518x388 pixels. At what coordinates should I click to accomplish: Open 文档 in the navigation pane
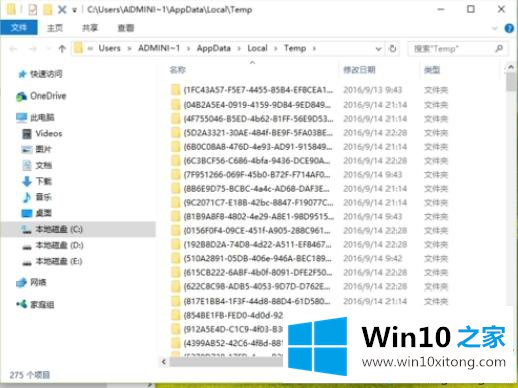click(43, 165)
